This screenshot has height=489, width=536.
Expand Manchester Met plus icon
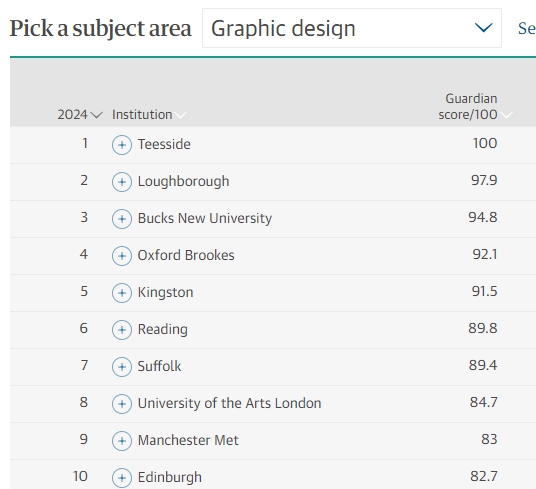pos(122,441)
